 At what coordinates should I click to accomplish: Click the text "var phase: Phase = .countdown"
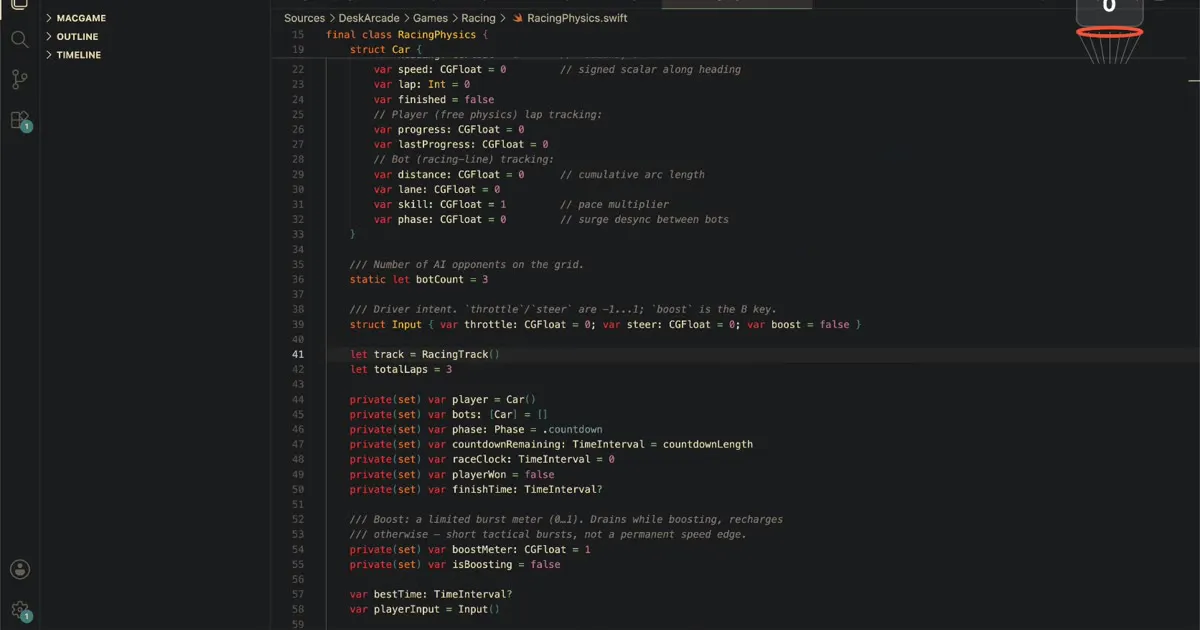(515, 429)
